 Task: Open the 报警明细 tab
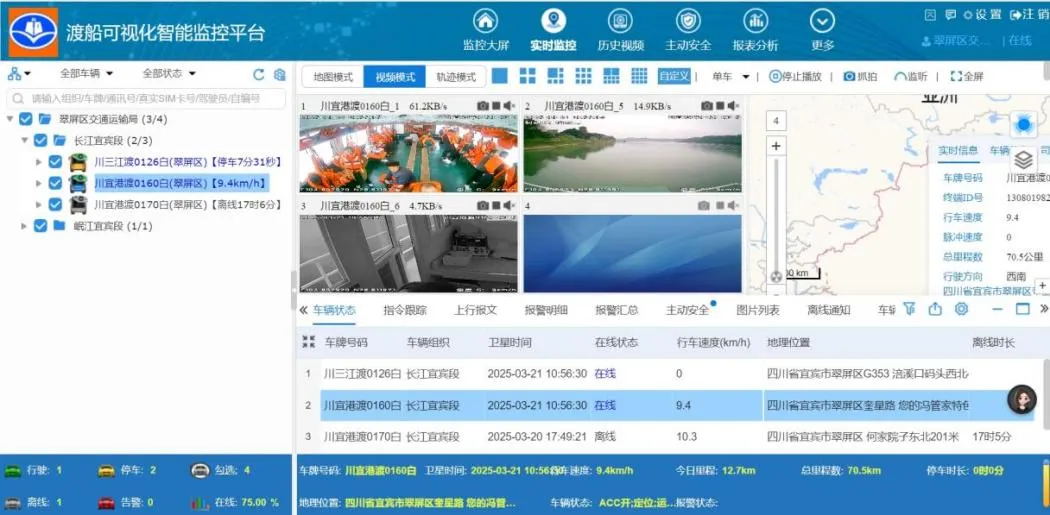[546, 310]
